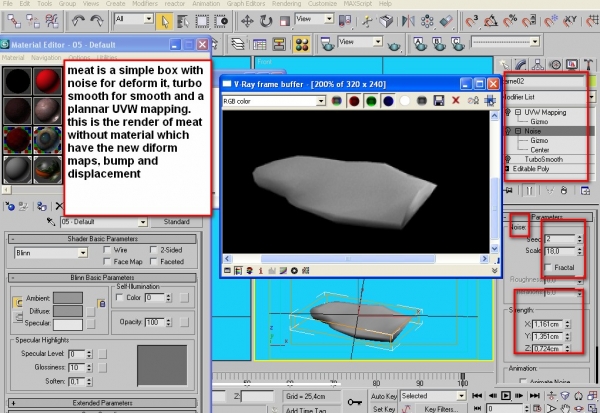Click the Auto Key button
The width and height of the screenshot is (600, 413).
(x=384, y=396)
